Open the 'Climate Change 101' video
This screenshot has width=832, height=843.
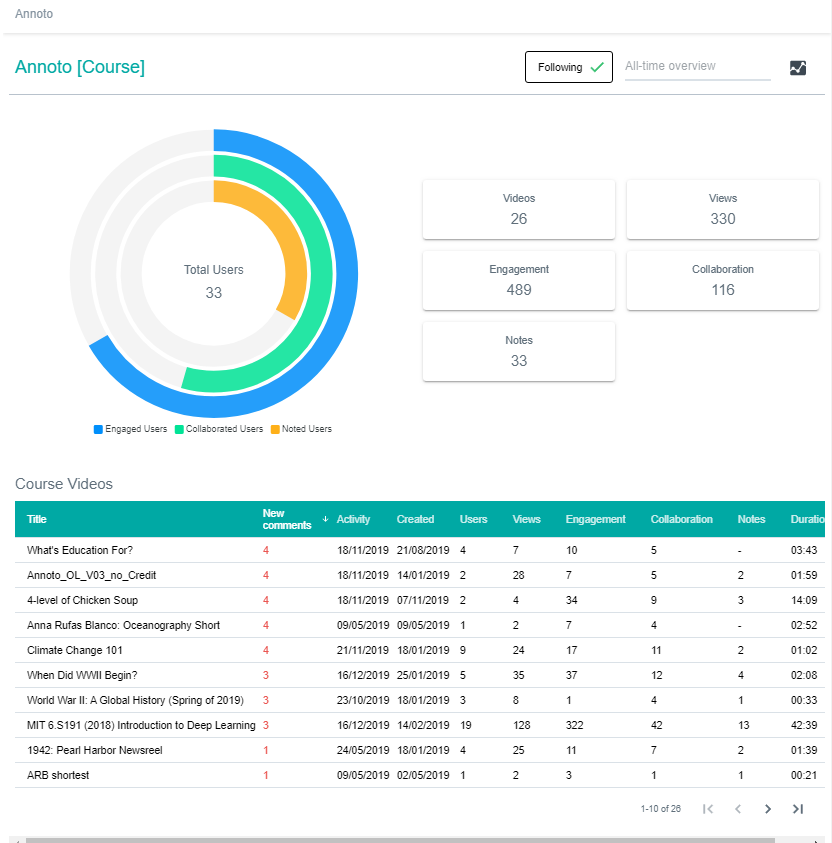[x=75, y=650]
